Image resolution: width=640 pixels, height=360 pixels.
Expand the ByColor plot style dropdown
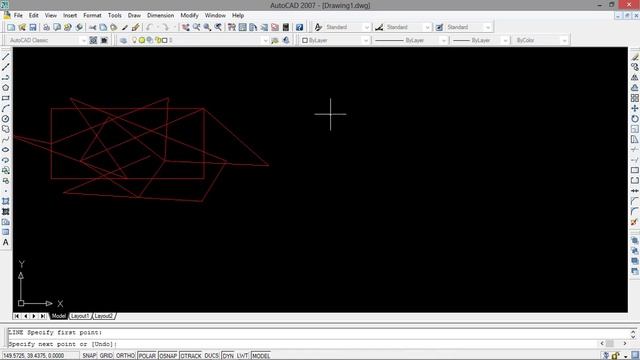(x=564, y=40)
